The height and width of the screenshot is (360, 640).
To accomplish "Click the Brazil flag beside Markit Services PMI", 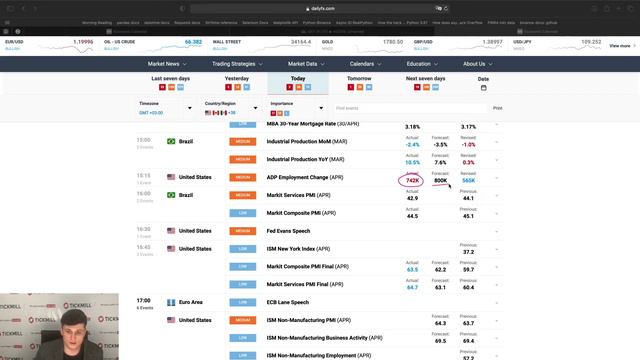I will [171, 195].
